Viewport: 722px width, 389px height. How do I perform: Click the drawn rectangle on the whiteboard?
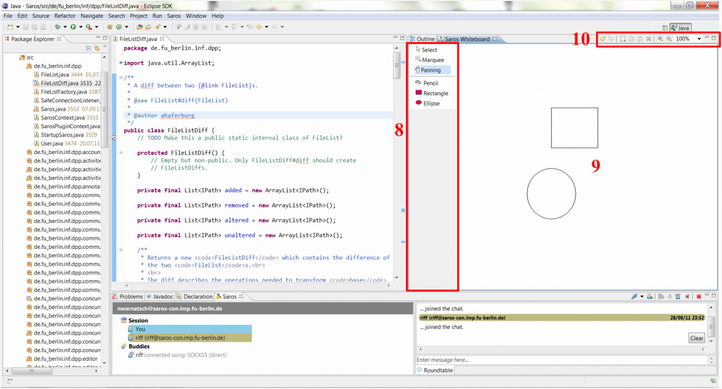coord(574,128)
